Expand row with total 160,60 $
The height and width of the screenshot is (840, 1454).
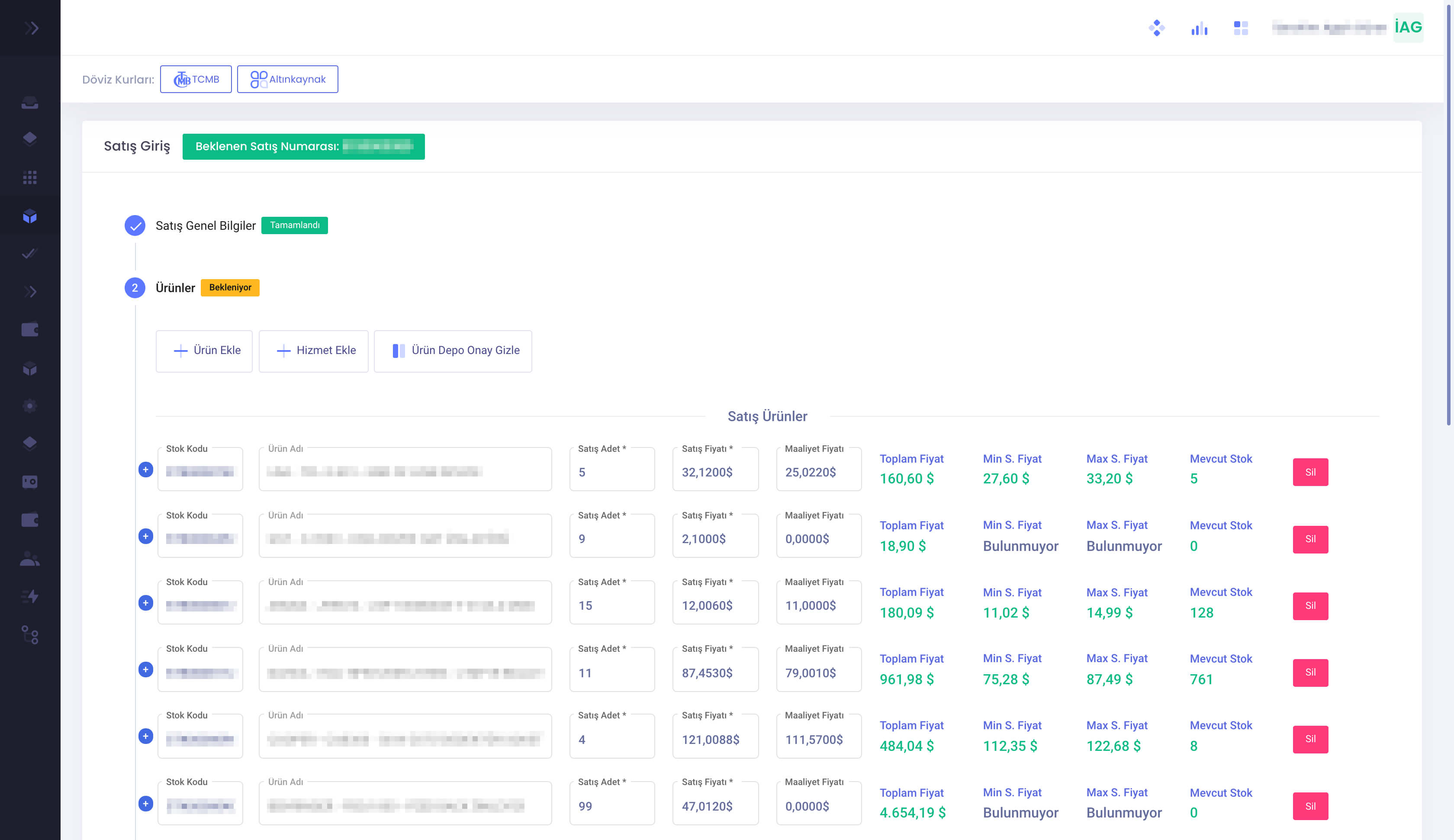145,470
